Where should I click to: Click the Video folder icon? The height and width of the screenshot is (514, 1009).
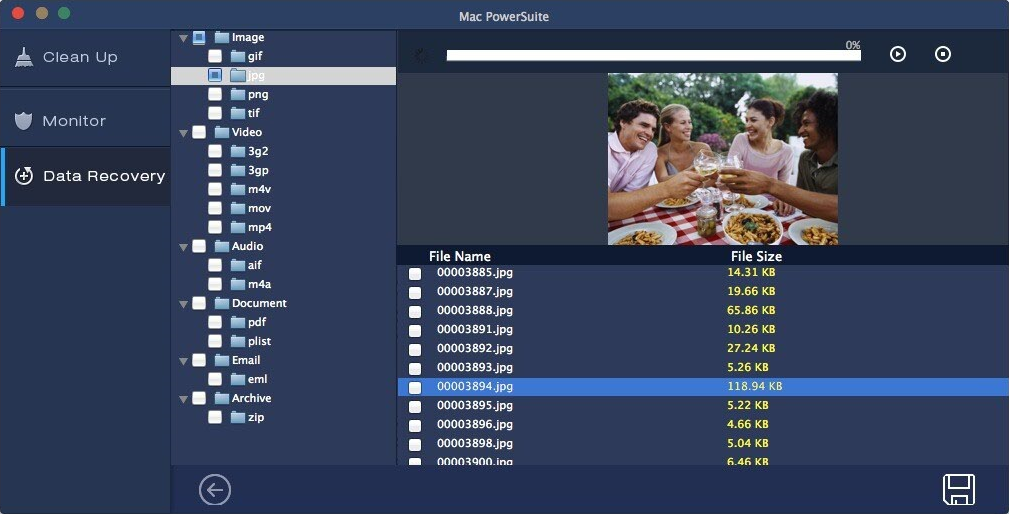[x=222, y=132]
